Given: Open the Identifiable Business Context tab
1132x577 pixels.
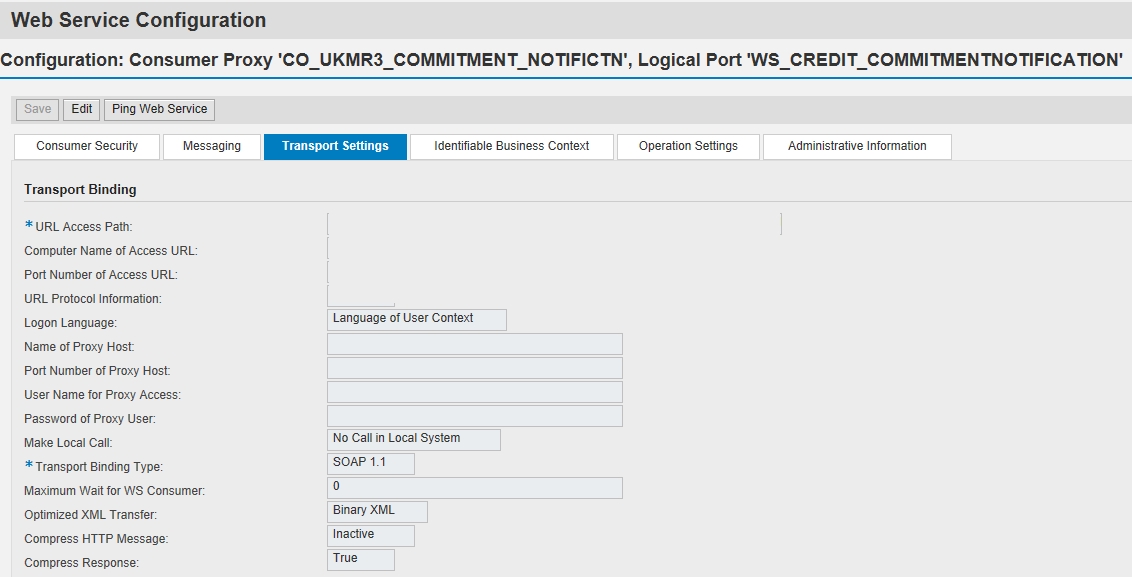Looking at the screenshot, I should tap(511, 146).
